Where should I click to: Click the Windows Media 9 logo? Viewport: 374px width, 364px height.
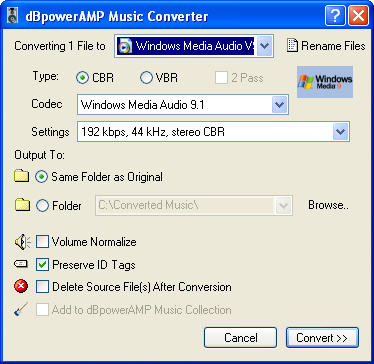point(325,82)
